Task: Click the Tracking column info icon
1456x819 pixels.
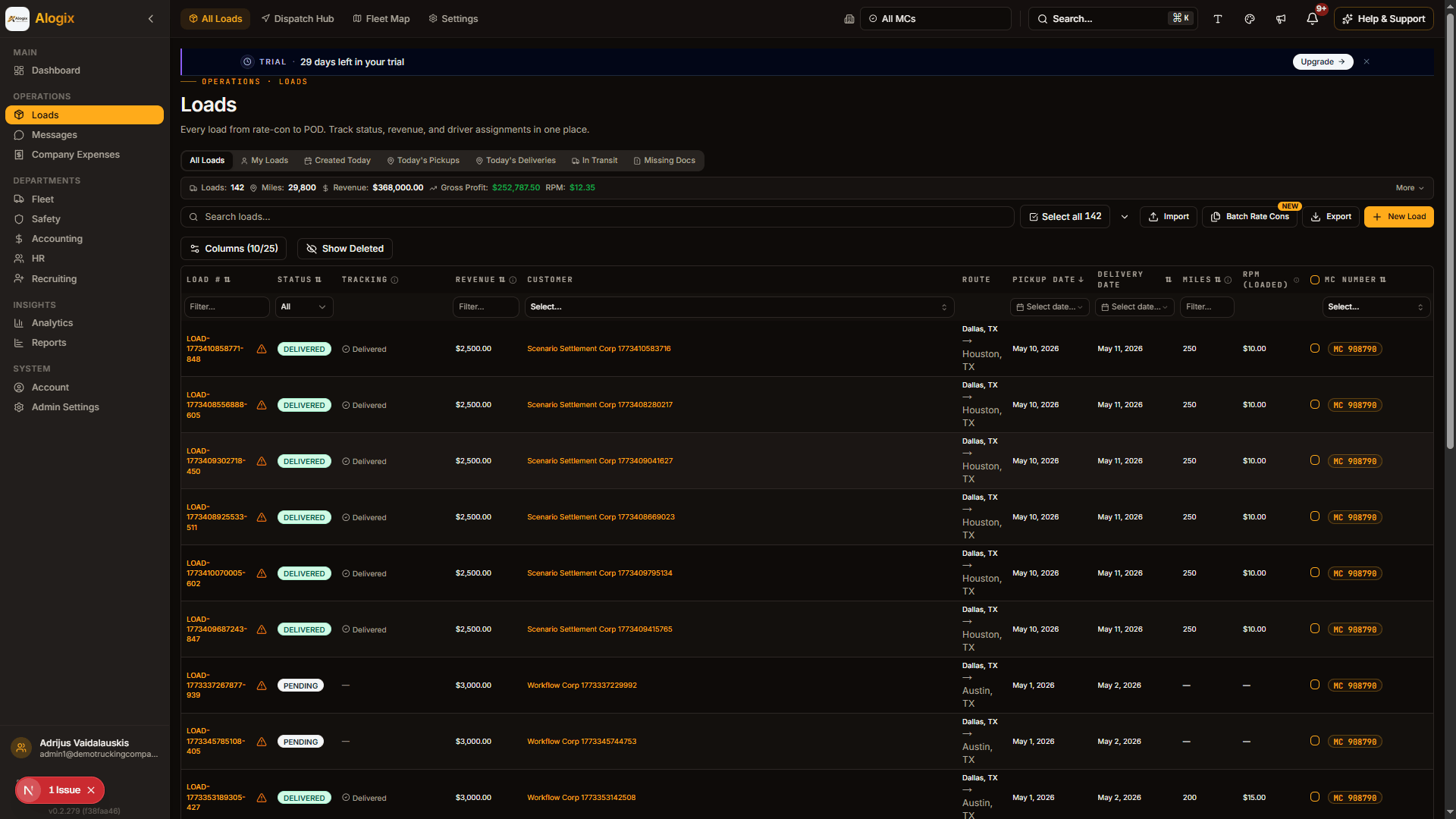Action: [x=394, y=280]
